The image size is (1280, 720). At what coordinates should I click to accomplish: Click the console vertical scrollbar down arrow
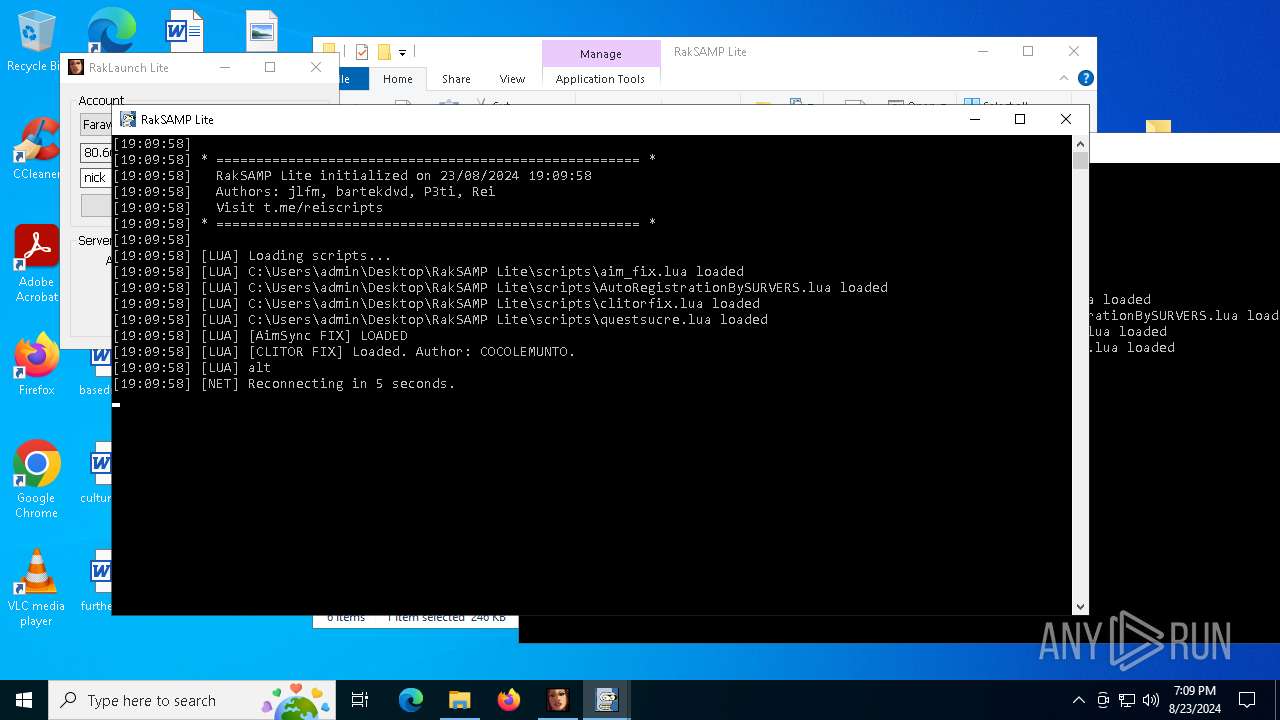tap(1080, 606)
